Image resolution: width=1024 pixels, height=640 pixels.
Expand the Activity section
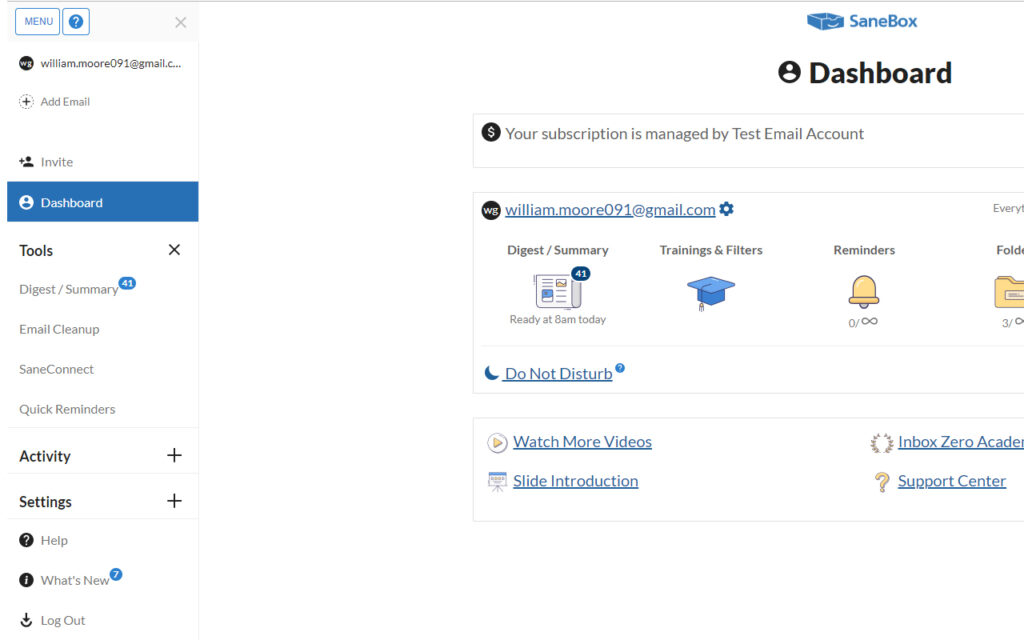click(173, 455)
